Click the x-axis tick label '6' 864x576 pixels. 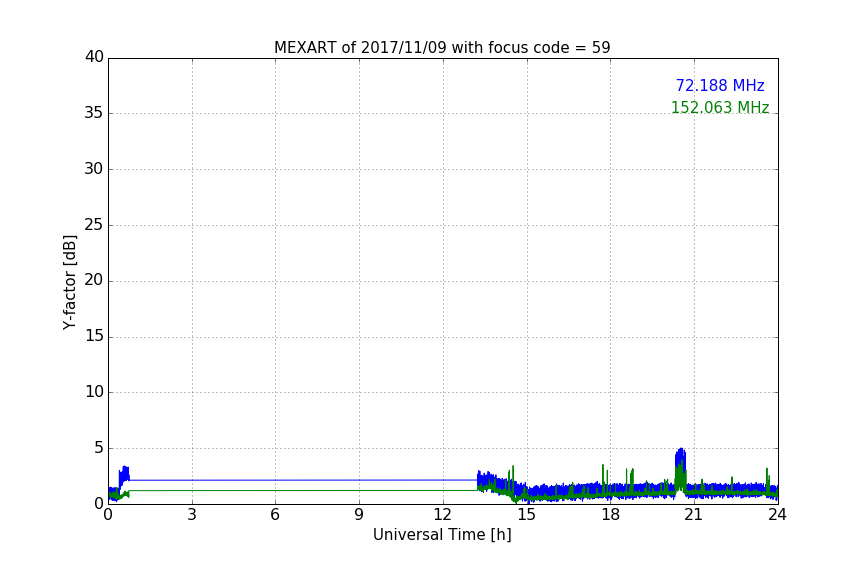[275, 515]
